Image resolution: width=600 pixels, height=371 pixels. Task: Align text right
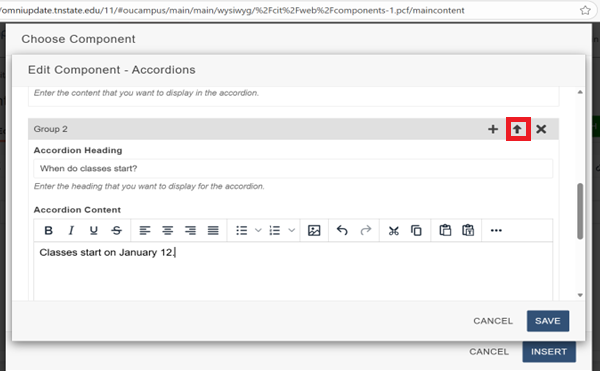click(190, 230)
